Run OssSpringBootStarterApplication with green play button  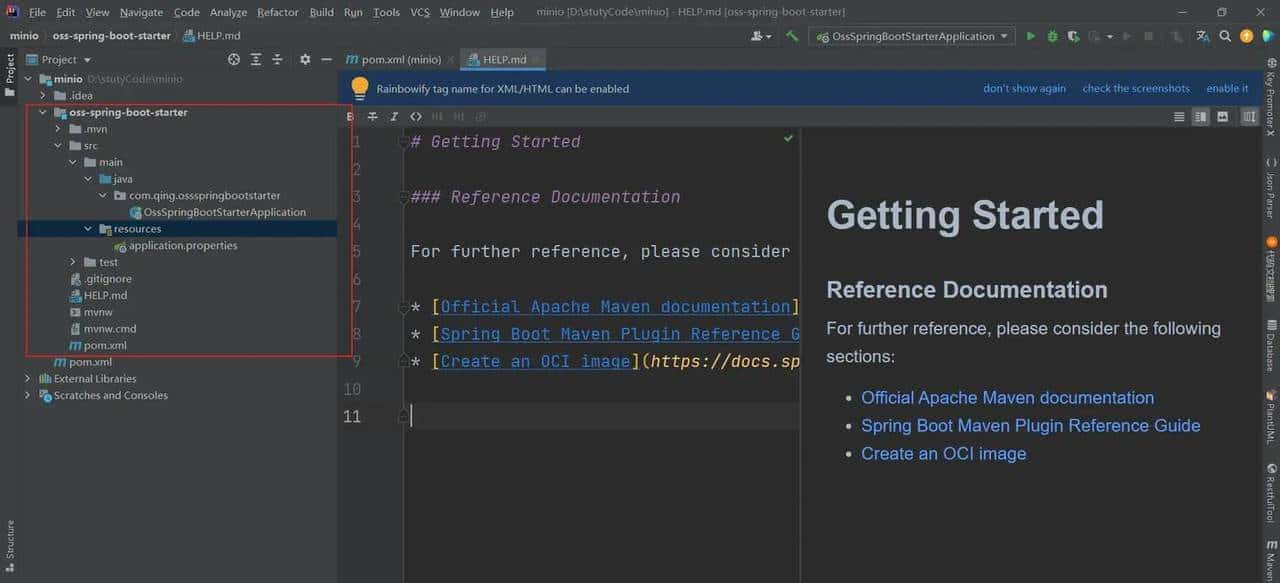point(1031,36)
